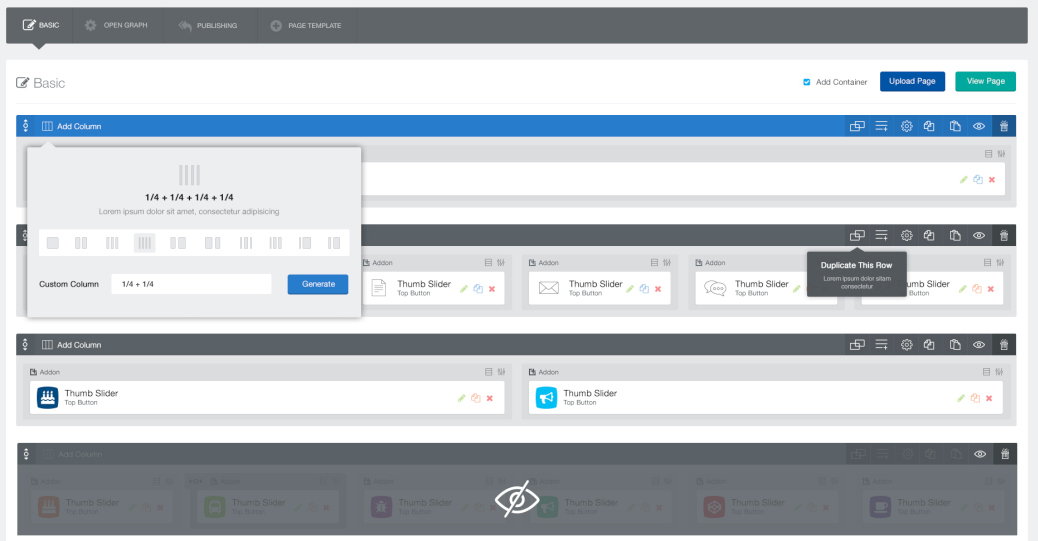The image size is (1038, 541).
Task: Remove the envelope-icon Thumb Slider with red X
Action: pos(658,289)
